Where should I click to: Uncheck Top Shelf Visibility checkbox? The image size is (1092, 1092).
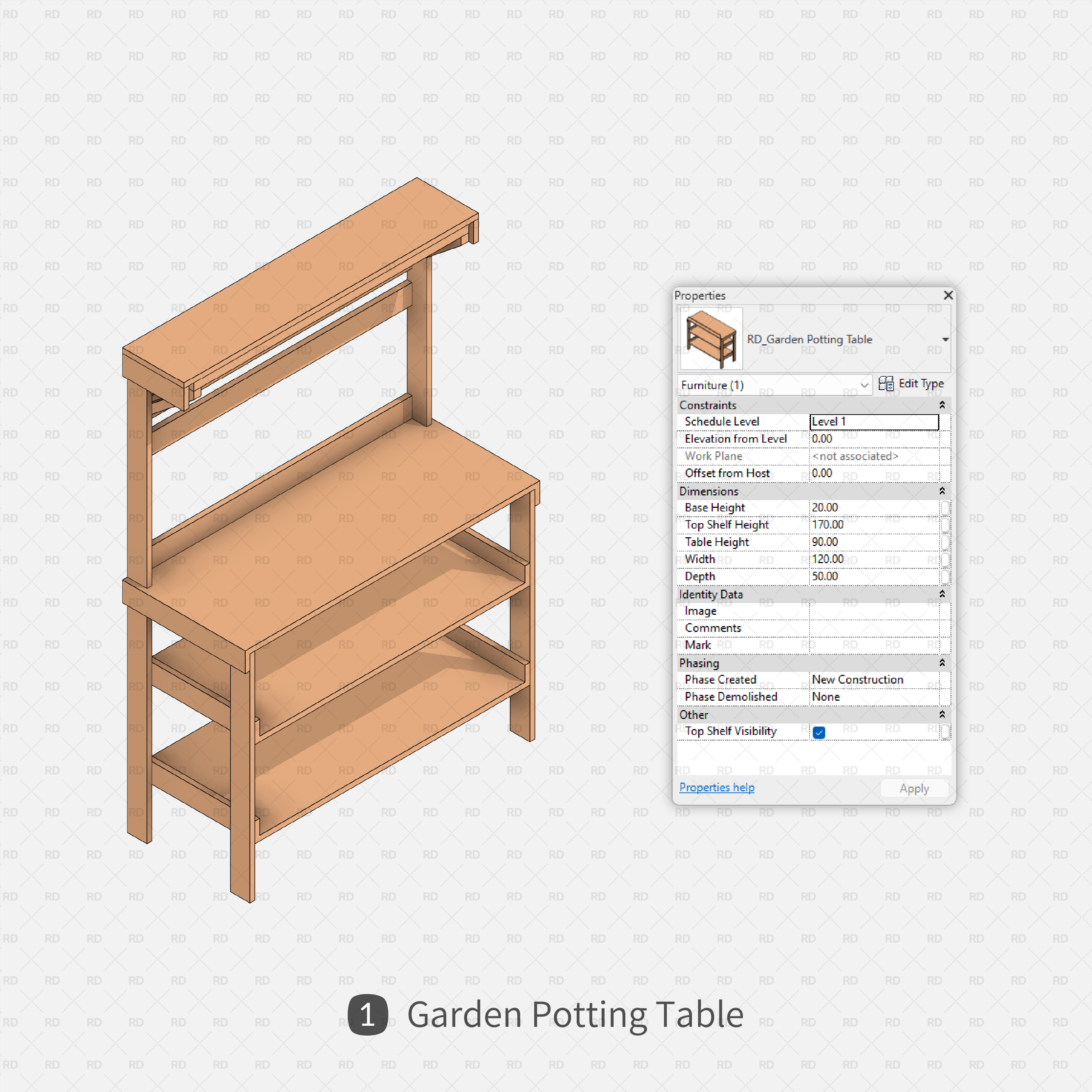coord(818,732)
